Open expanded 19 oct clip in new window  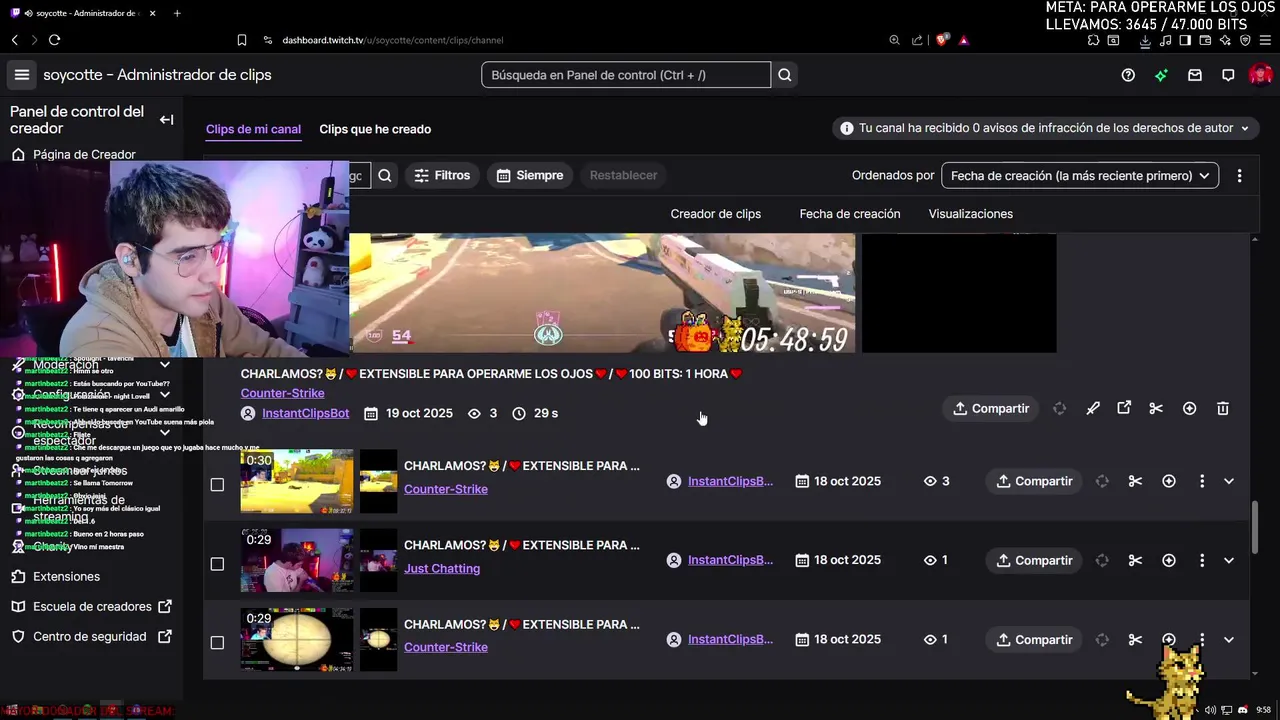[1124, 408]
